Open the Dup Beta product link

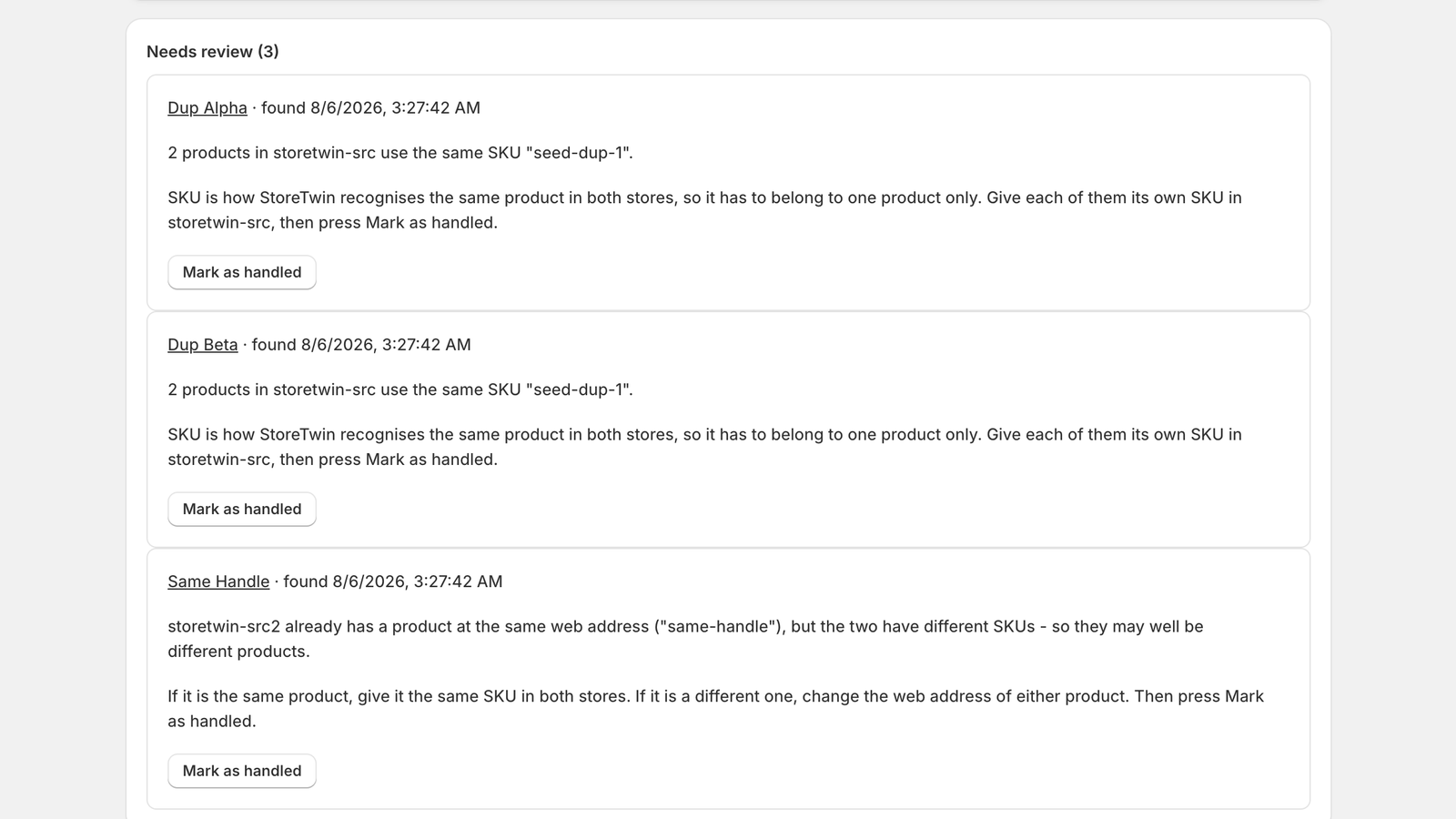pyautogui.click(x=202, y=345)
